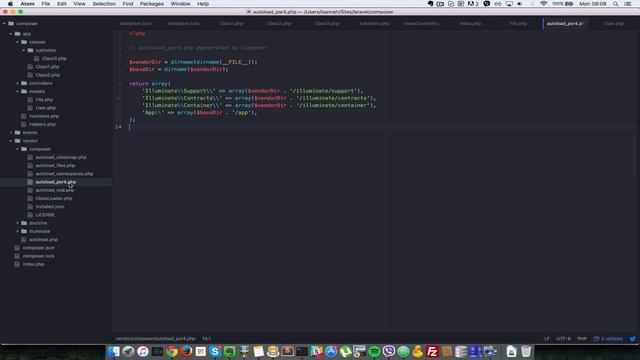Screen dimensions: 640x360
Task: Click the file path in status bar
Action: click(x=156, y=338)
